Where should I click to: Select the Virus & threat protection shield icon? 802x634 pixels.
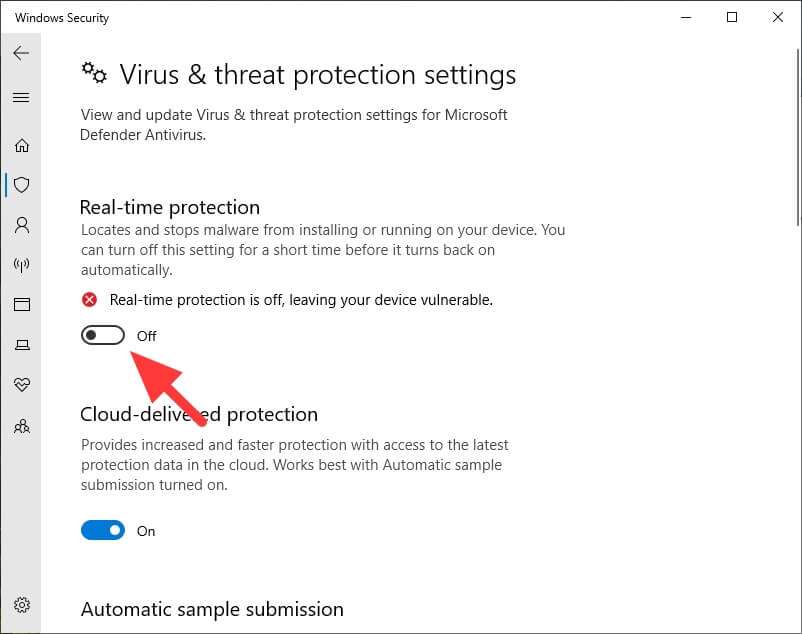(22, 185)
